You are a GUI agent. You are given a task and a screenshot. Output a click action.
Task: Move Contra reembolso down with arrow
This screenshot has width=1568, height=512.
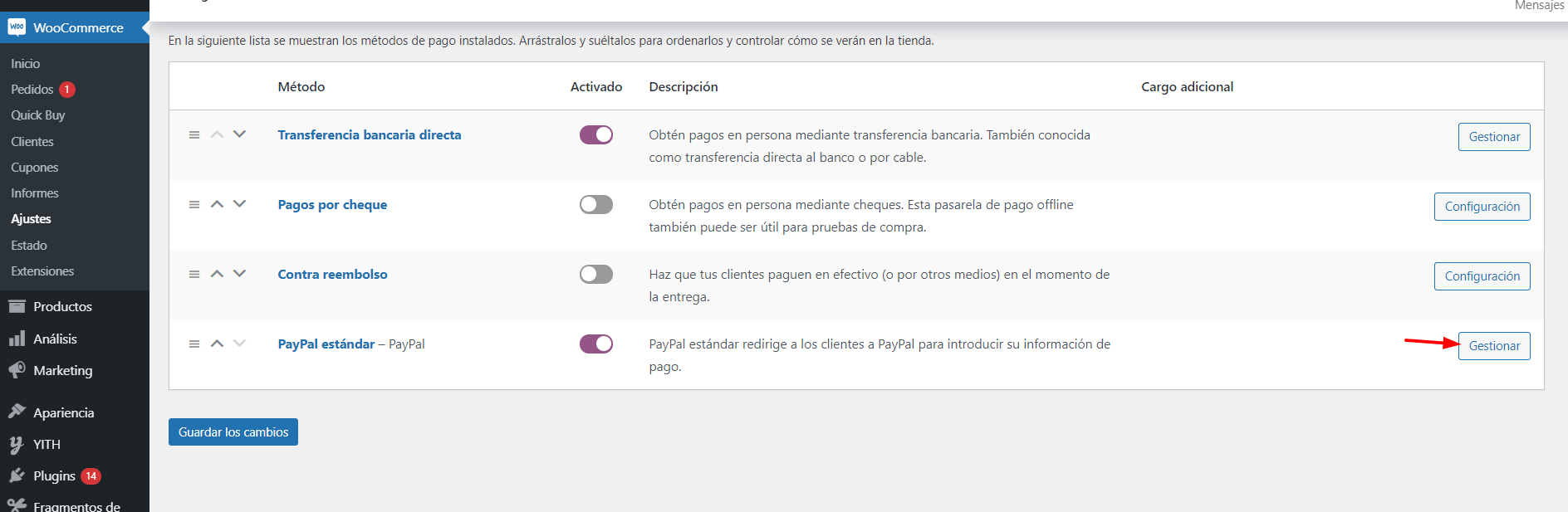239,274
